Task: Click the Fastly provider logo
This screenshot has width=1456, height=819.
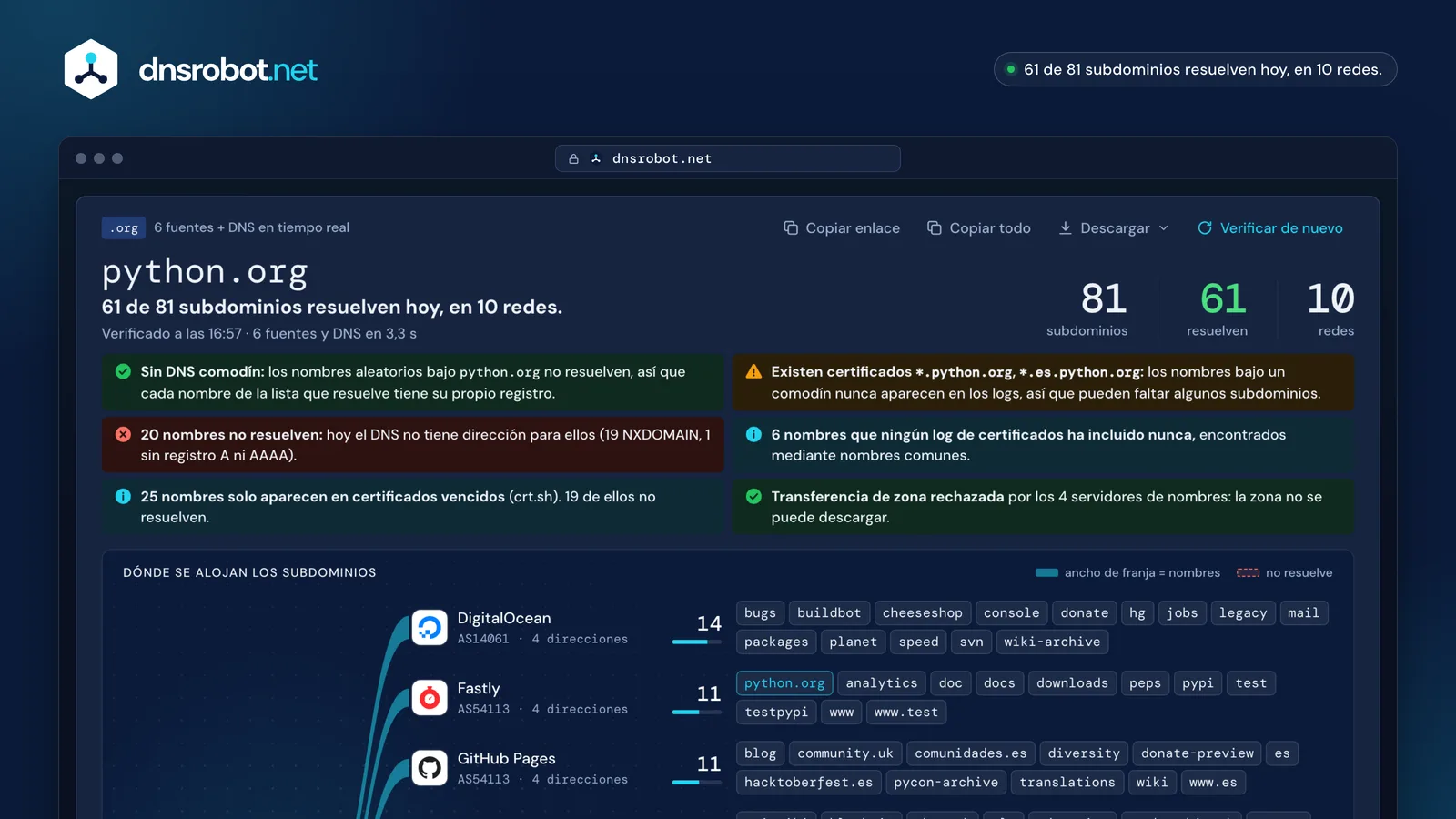Action: [x=430, y=698]
